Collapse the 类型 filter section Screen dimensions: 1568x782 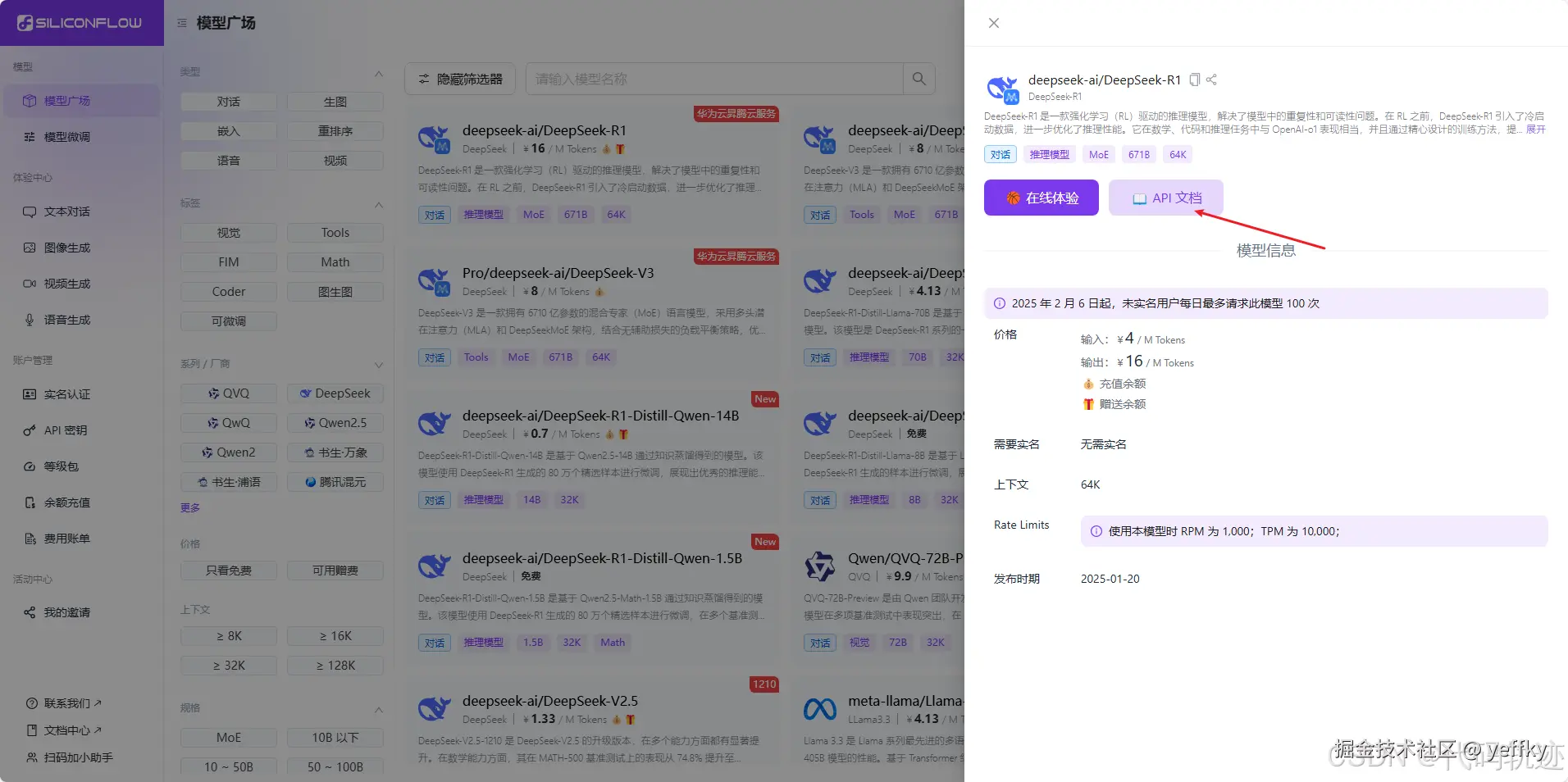[x=379, y=72]
